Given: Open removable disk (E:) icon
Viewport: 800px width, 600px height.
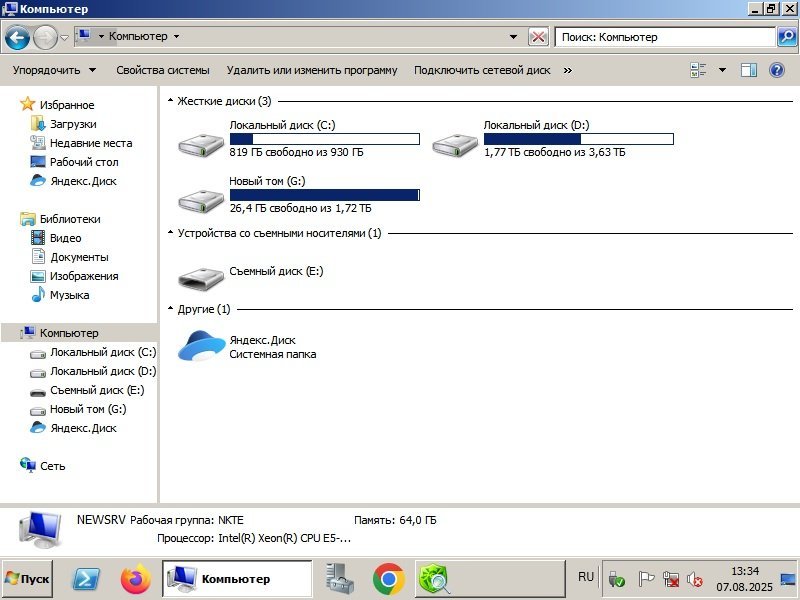Looking at the screenshot, I should 201,279.
